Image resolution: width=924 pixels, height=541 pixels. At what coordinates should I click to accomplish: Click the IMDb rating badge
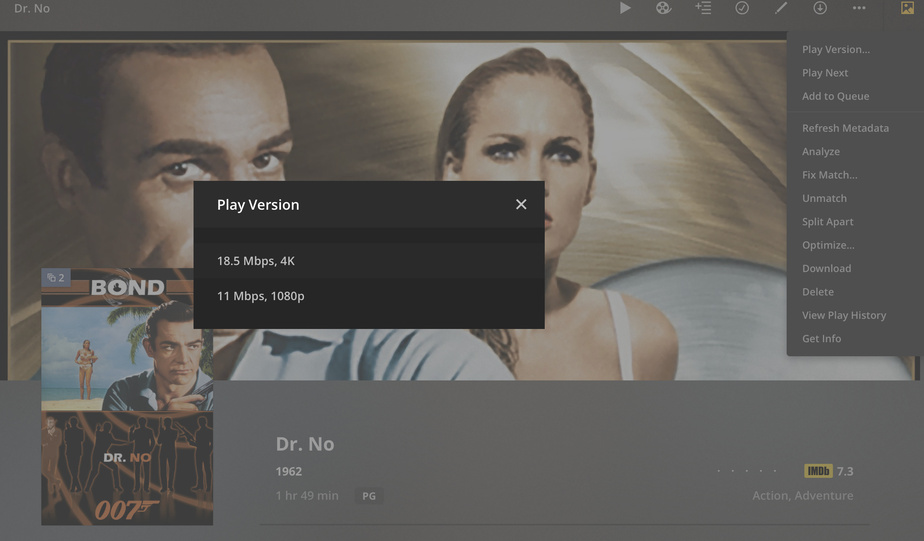818,471
